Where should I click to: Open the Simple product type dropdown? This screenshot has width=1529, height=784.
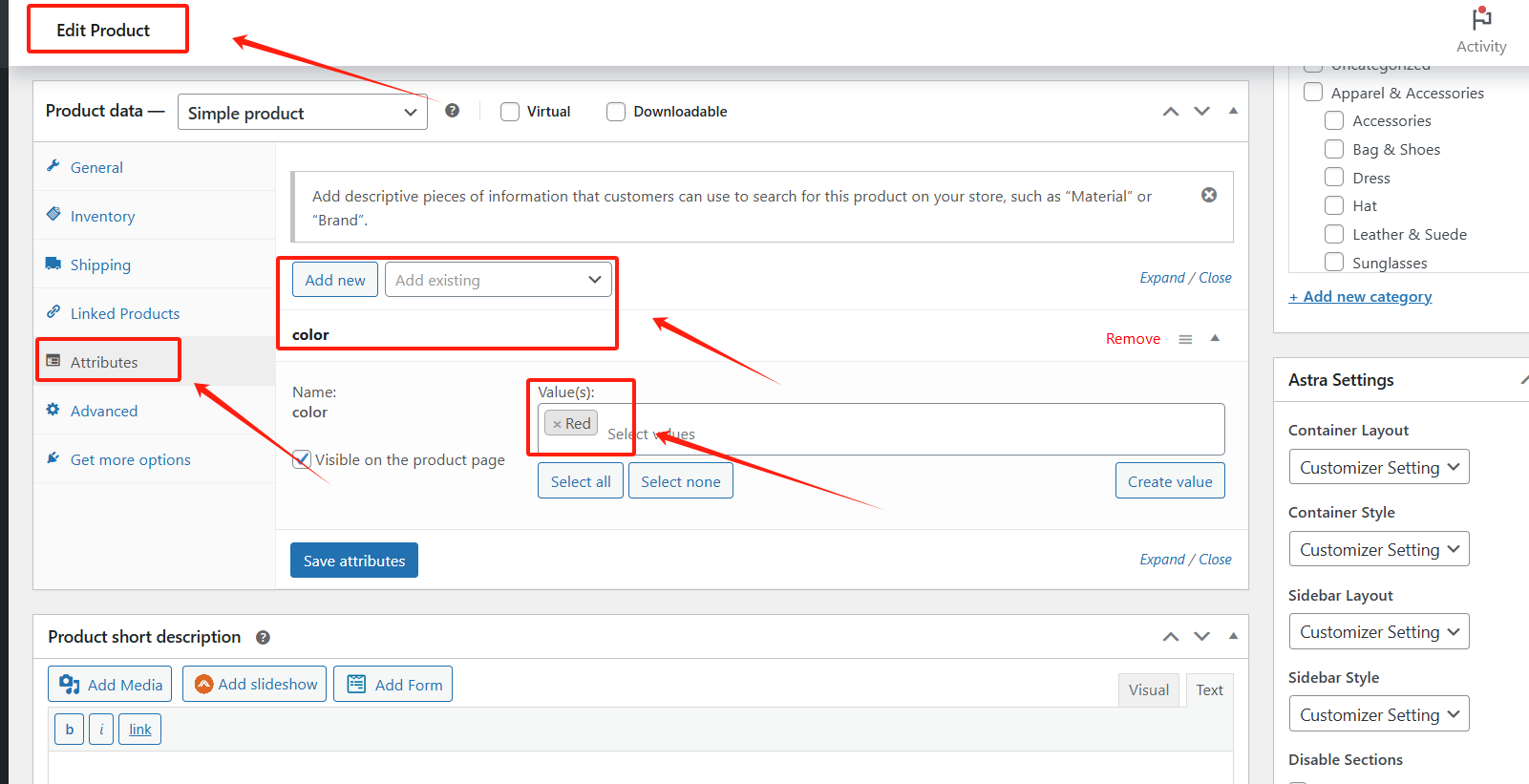pos(303,112)
